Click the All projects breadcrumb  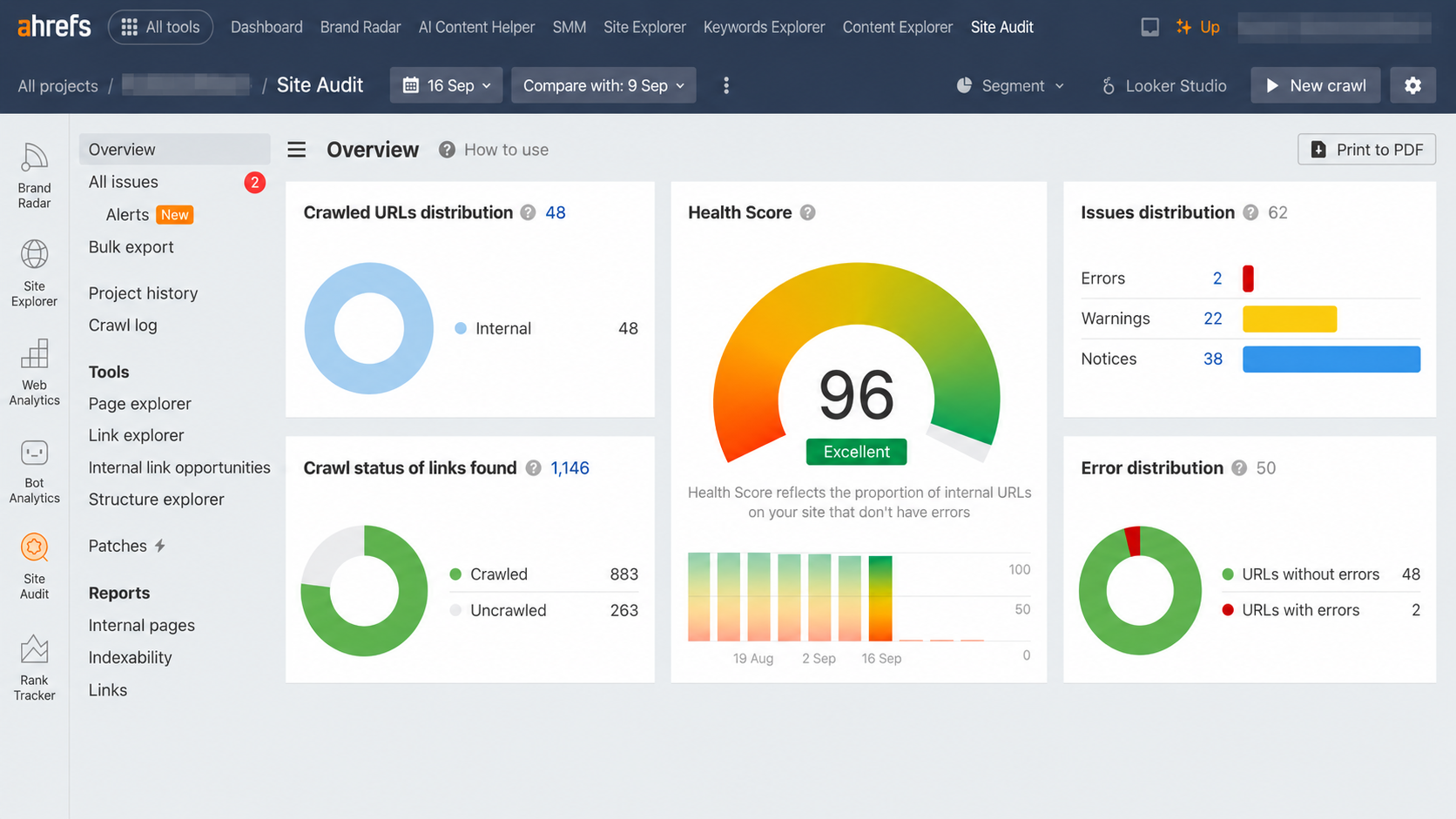[57, 85]
